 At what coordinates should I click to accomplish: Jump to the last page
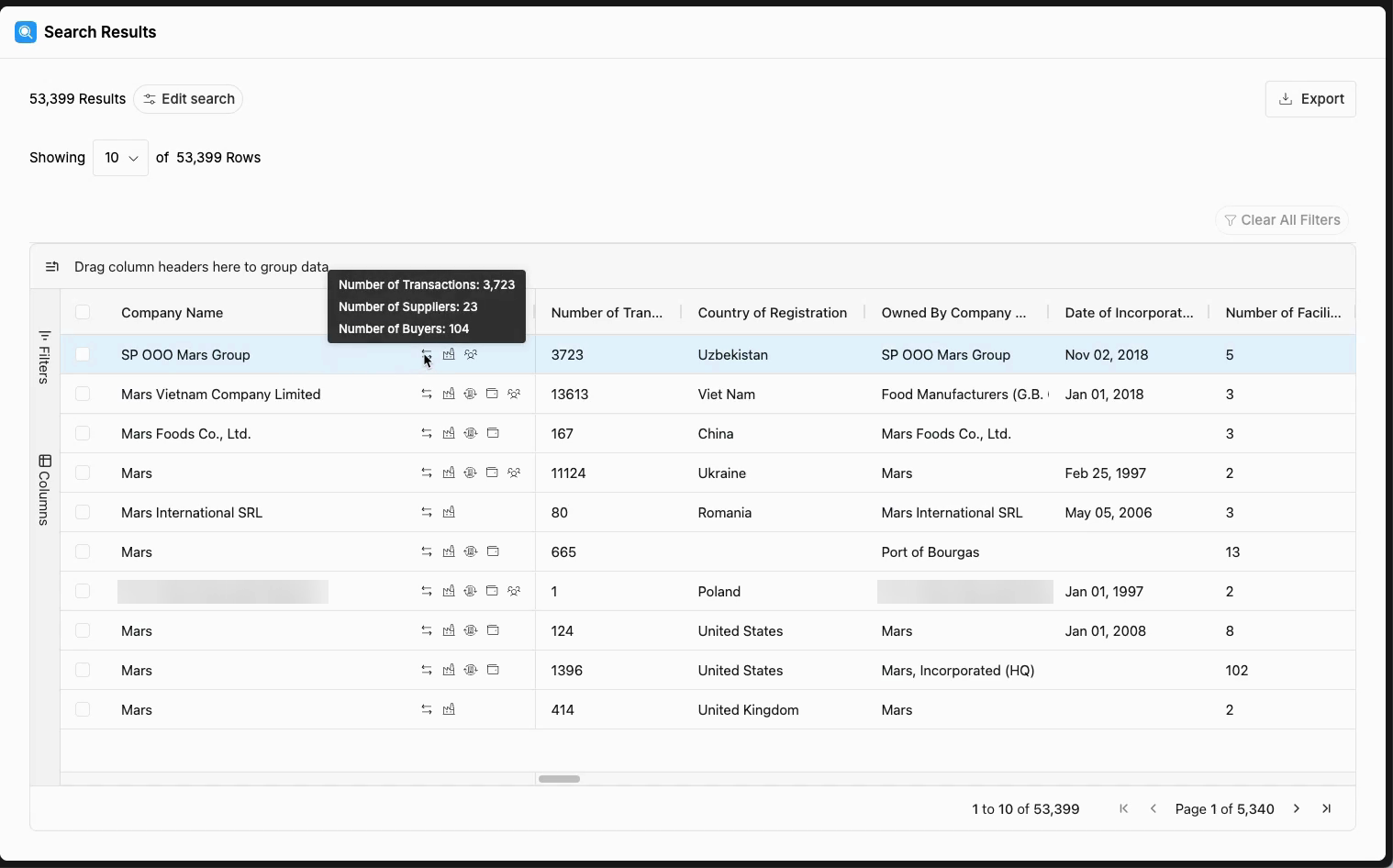pyautogui.click(x=1326, y=808)
